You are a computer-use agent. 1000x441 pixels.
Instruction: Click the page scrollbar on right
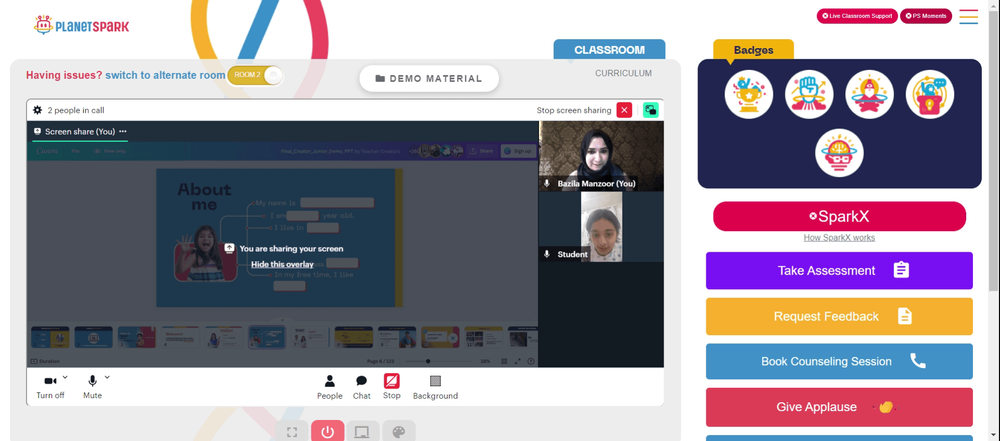point(995,153)
